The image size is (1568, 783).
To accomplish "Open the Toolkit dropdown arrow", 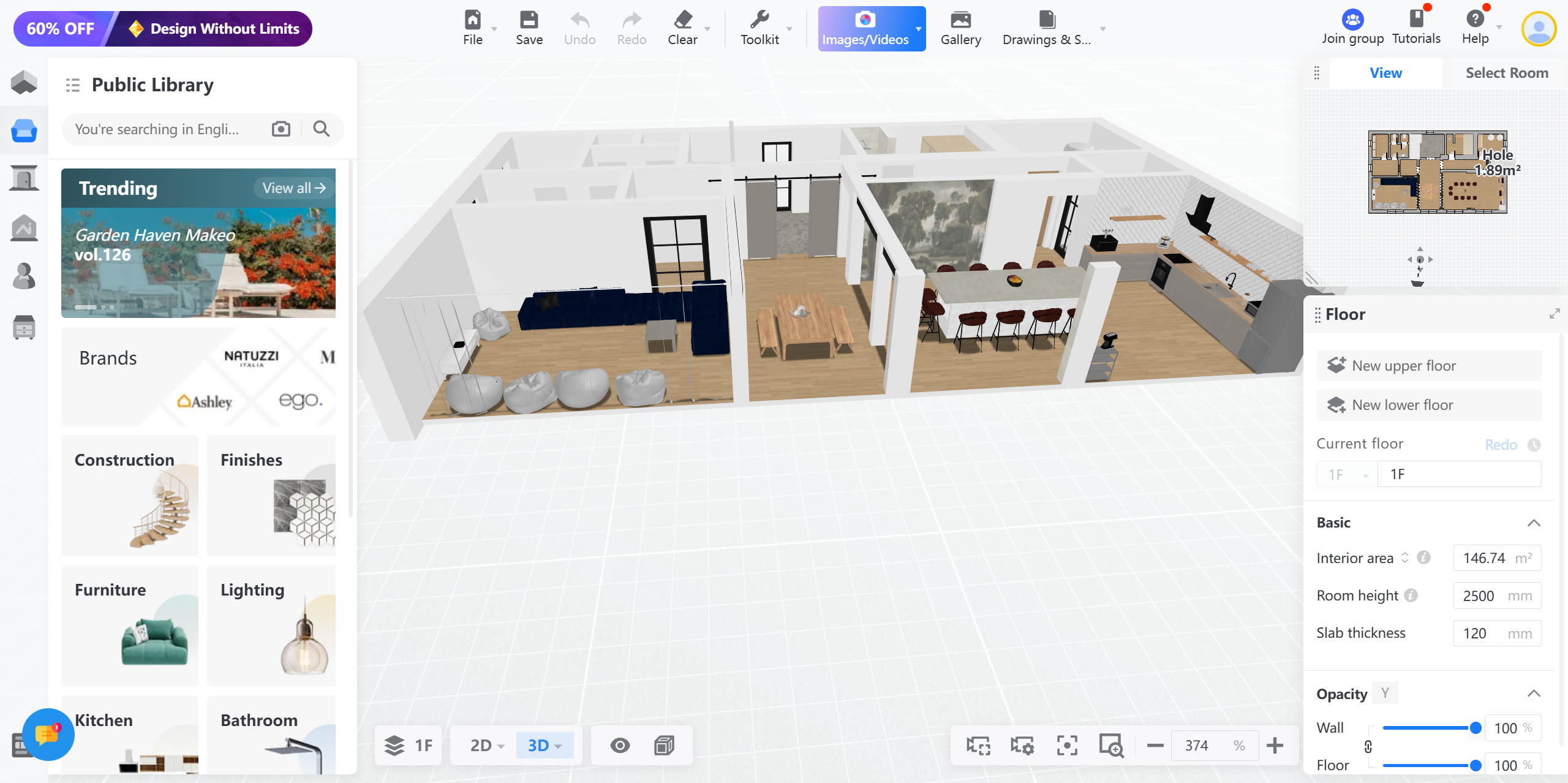I will coord(790,29).
